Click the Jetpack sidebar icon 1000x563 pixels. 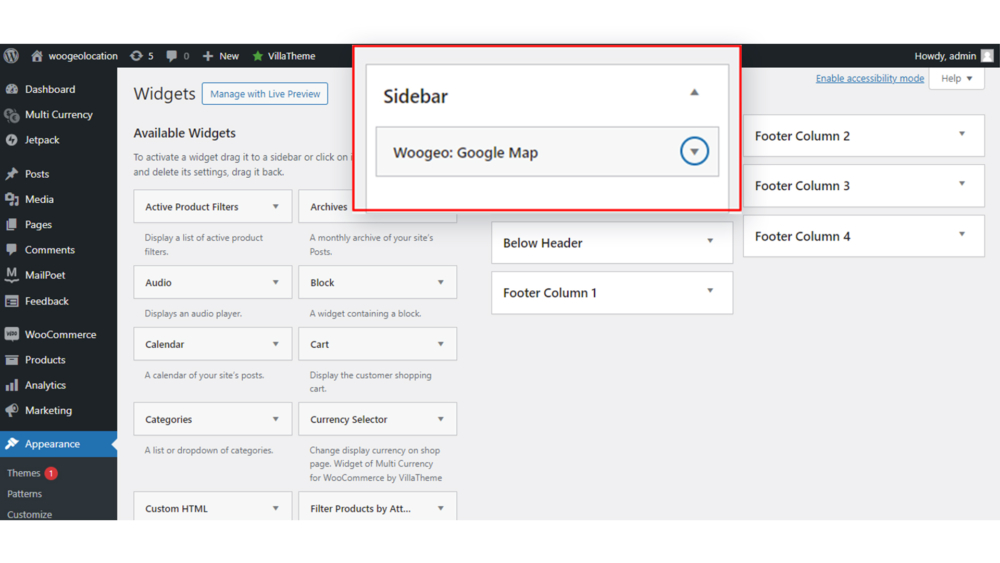11,140
